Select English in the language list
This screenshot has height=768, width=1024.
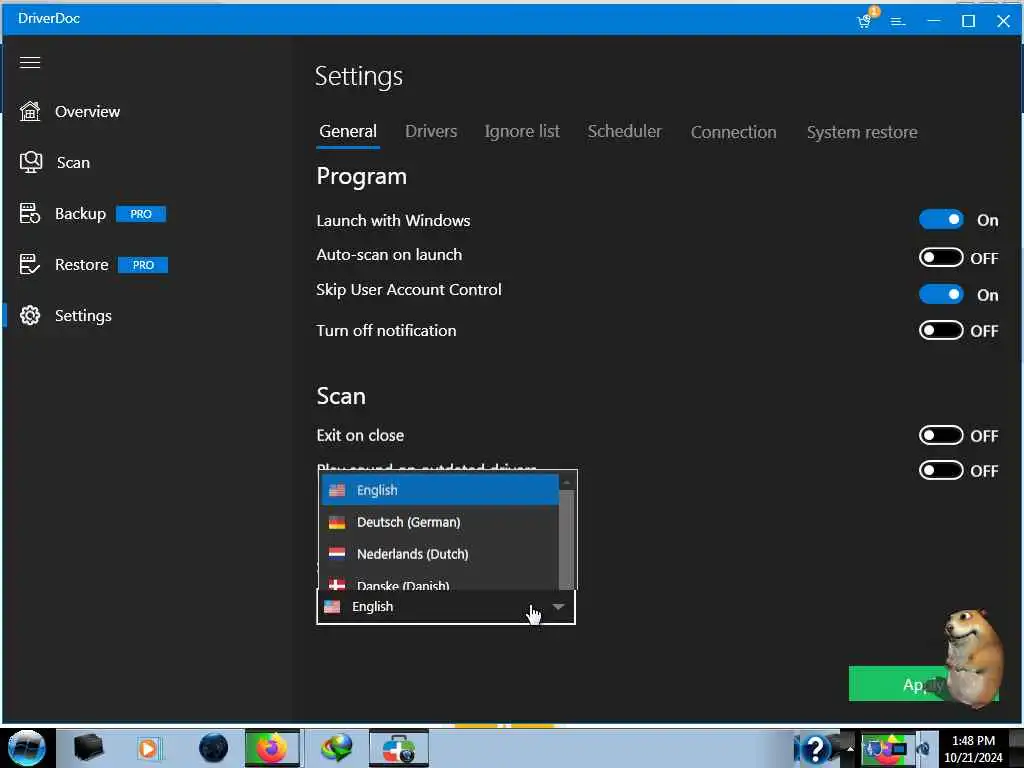(440, 490)
